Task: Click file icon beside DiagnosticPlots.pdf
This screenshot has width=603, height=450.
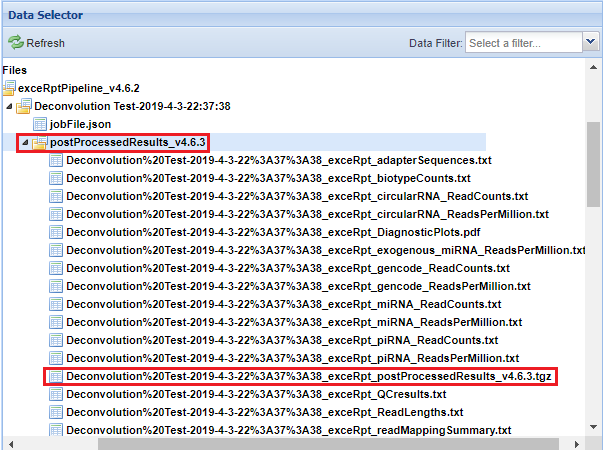Action: point(56,232)
